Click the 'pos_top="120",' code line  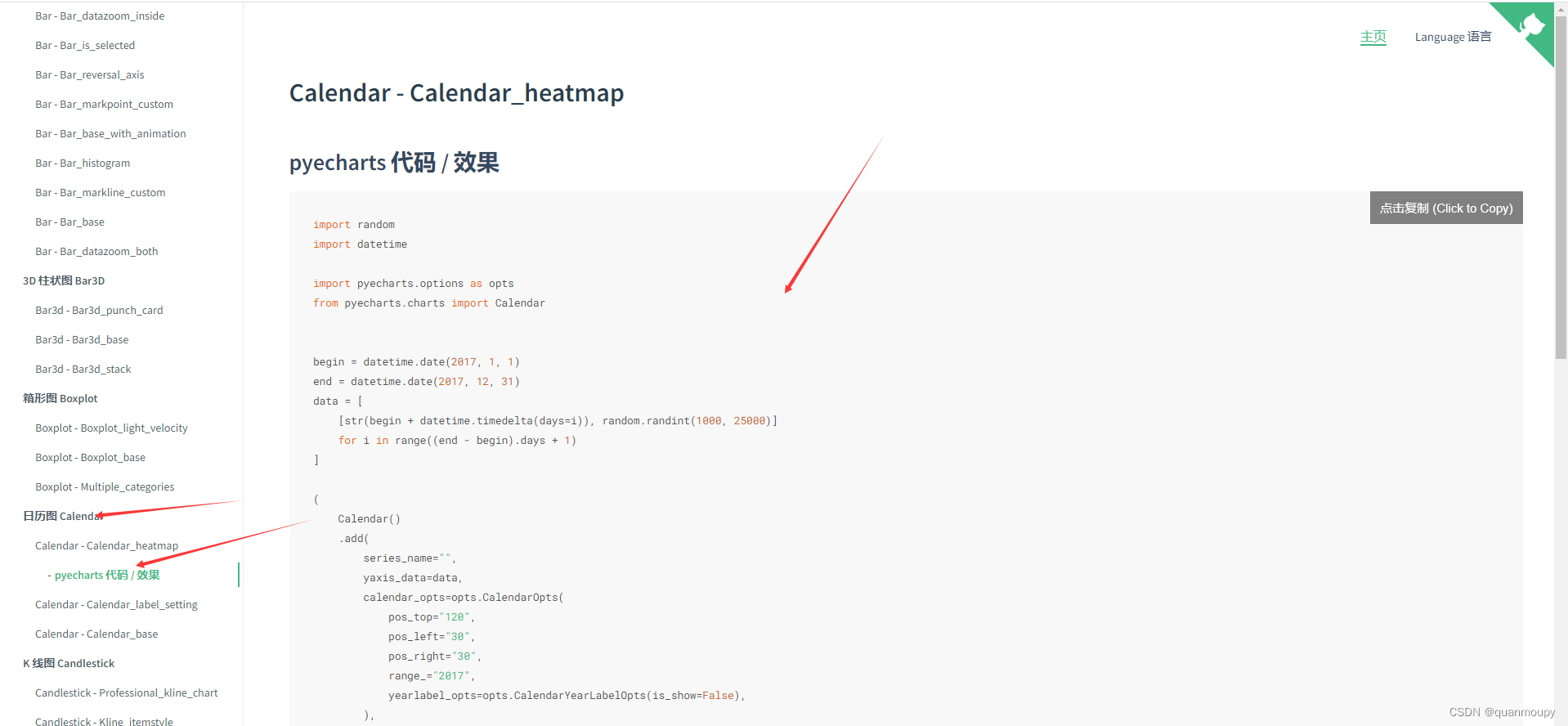[432, 616]
